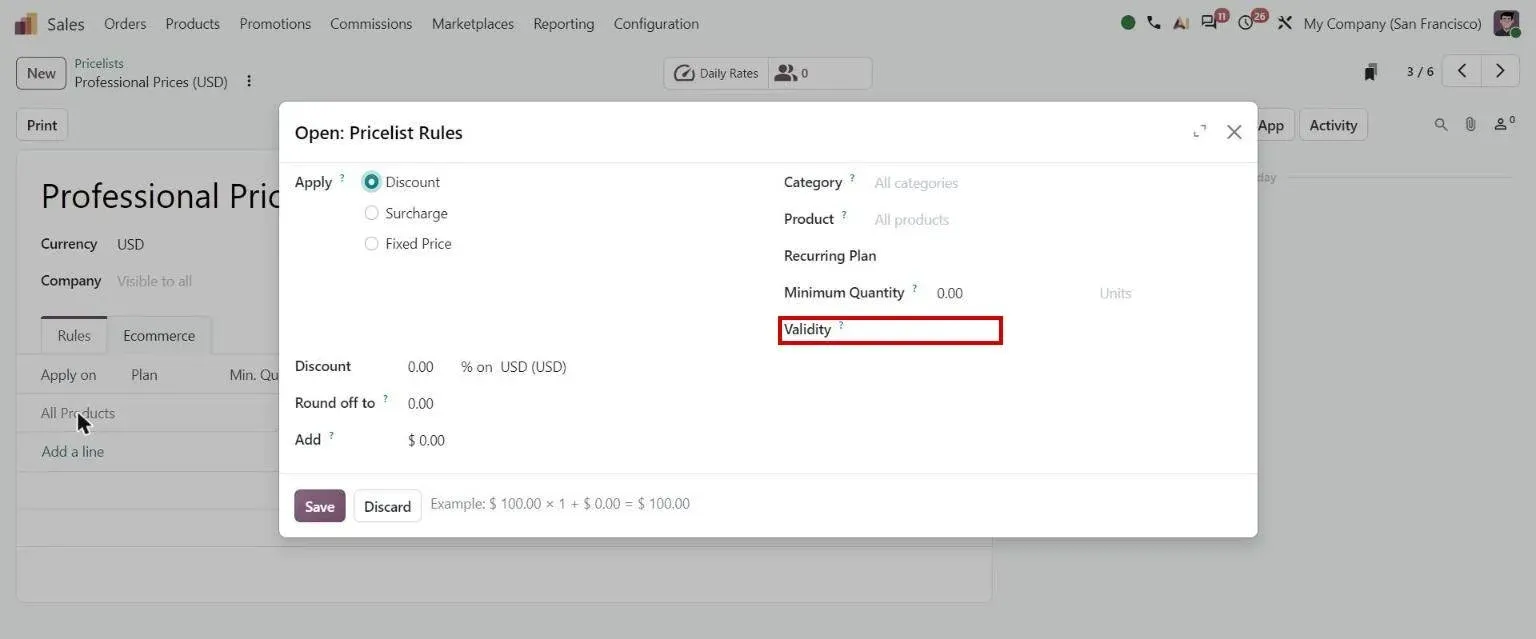
Task: Open the Commissions menu
Action: 371,23
